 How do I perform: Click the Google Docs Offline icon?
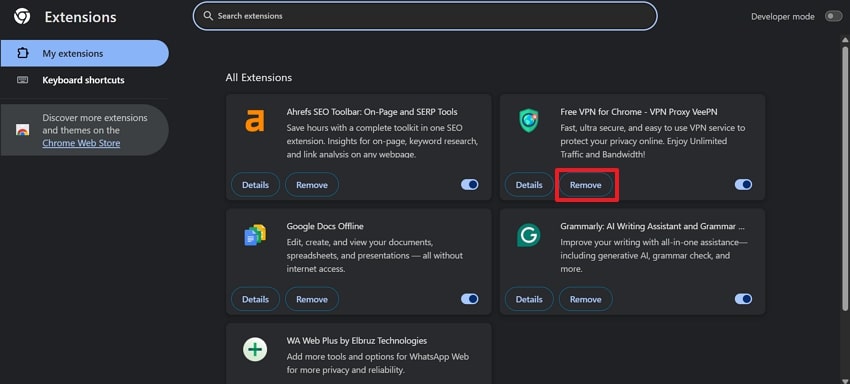point(255,235)
